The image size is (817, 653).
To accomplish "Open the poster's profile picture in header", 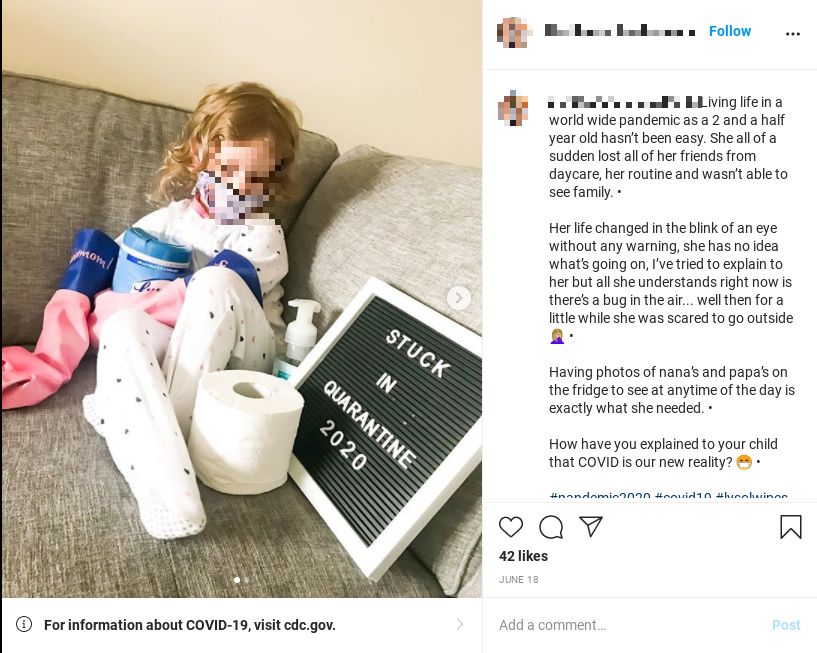I will 513,32.
